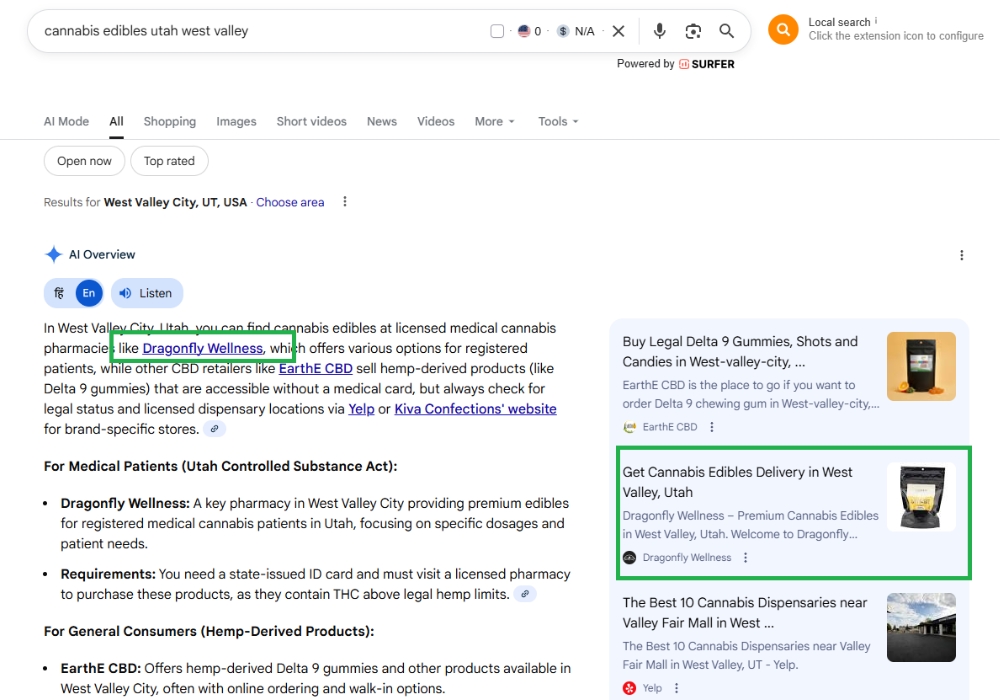Click the EarthE CBD source favicon

click(629, 427)
